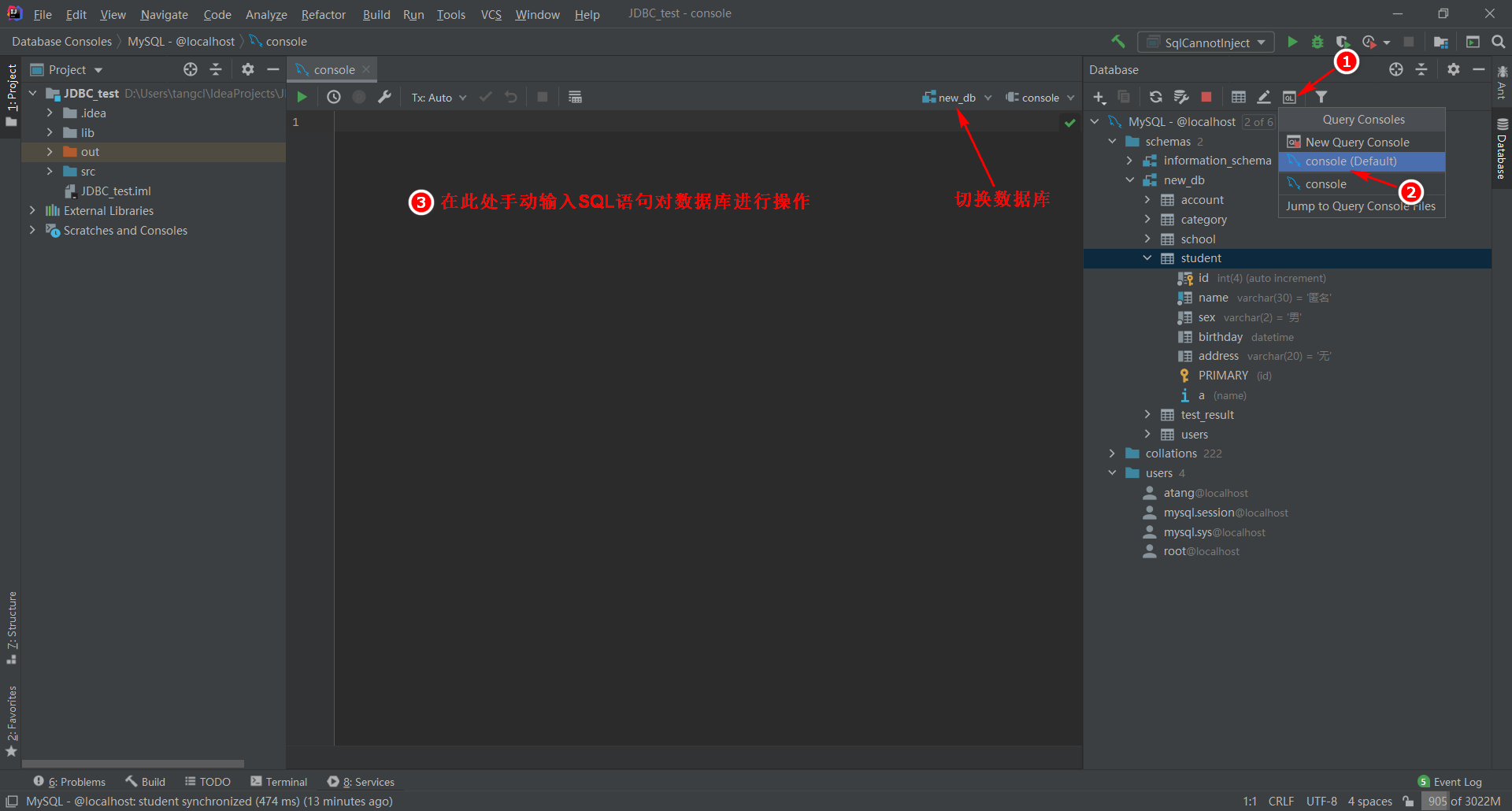
Task: Open the Terminal tool window
Action: coord(279,781)
